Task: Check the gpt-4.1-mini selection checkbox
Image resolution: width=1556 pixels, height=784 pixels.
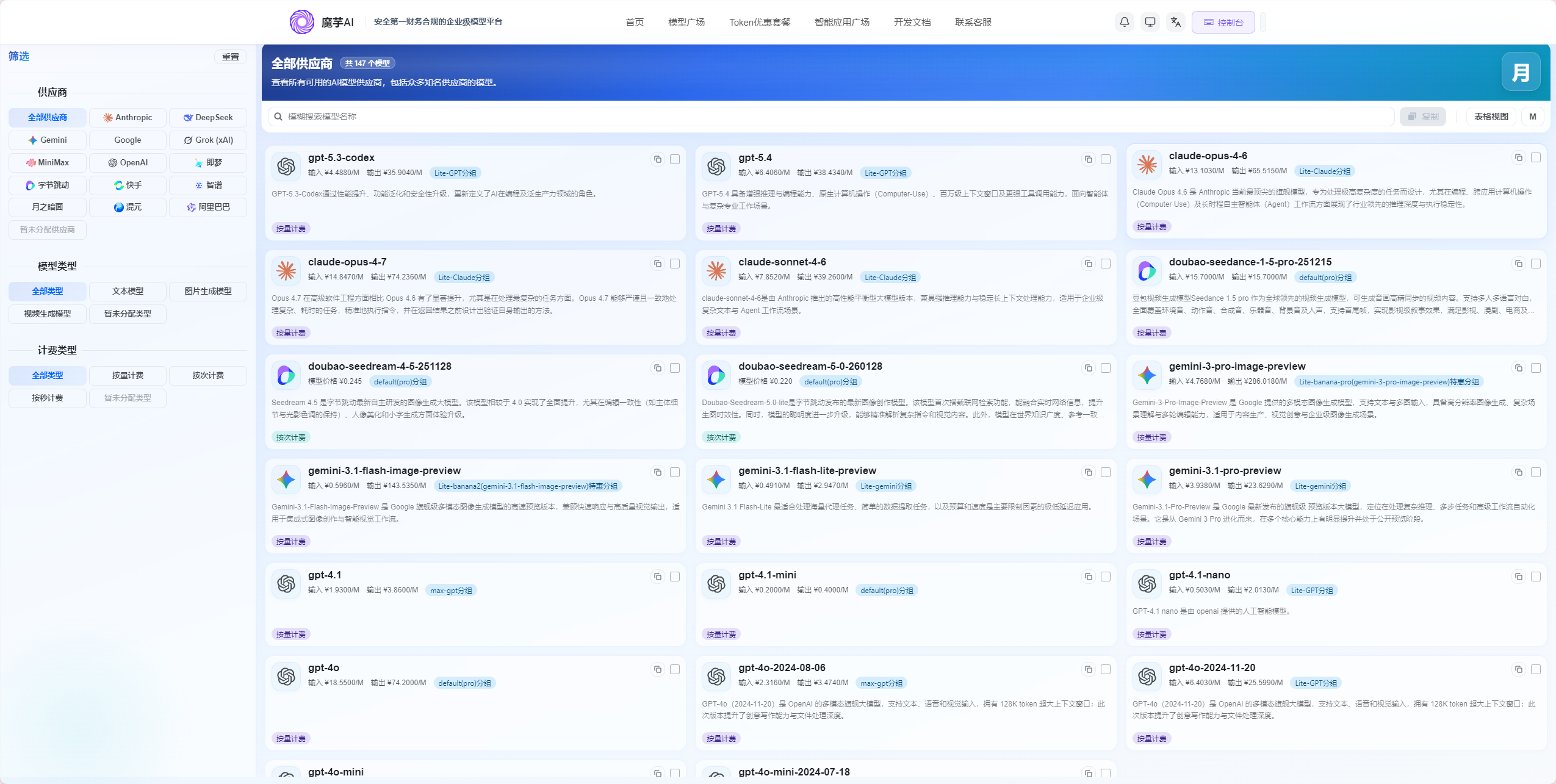Action: click(1105, 577)
